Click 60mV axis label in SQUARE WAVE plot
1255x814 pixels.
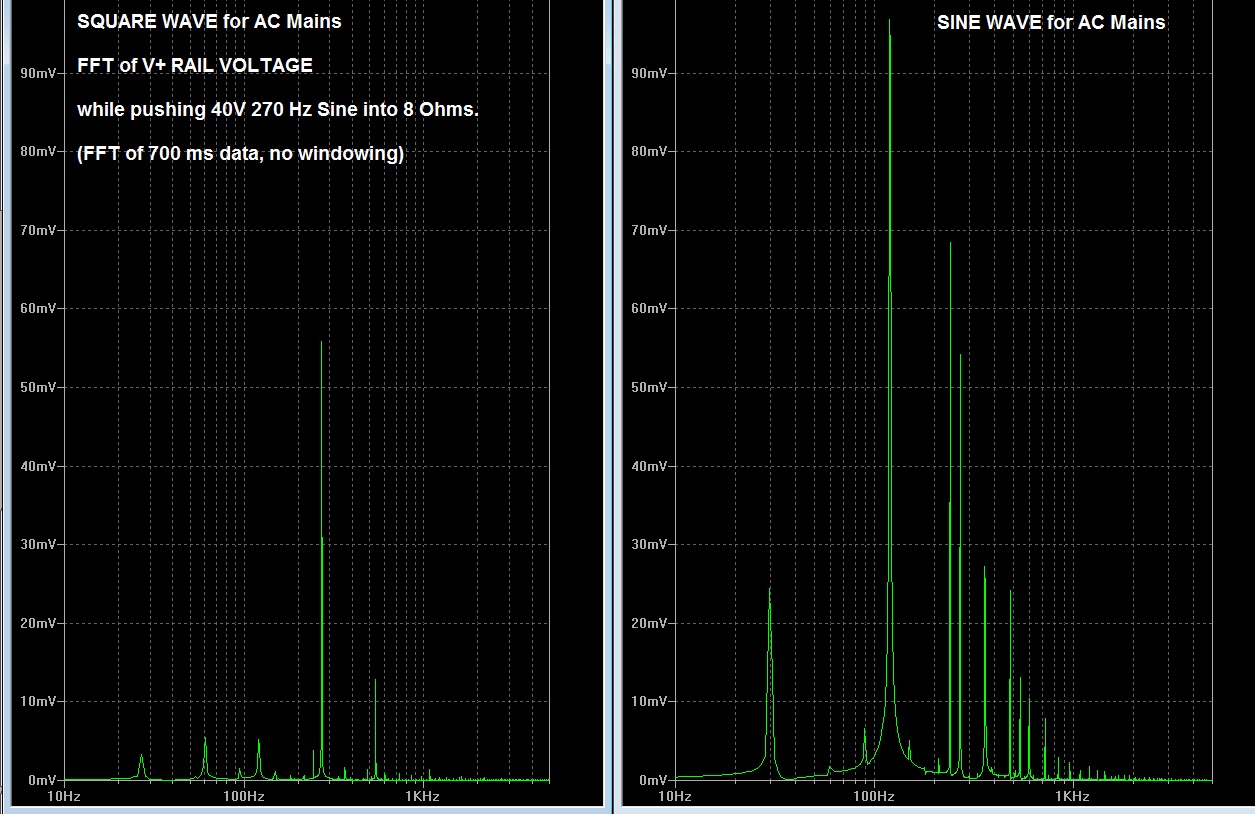pos(36,308)
